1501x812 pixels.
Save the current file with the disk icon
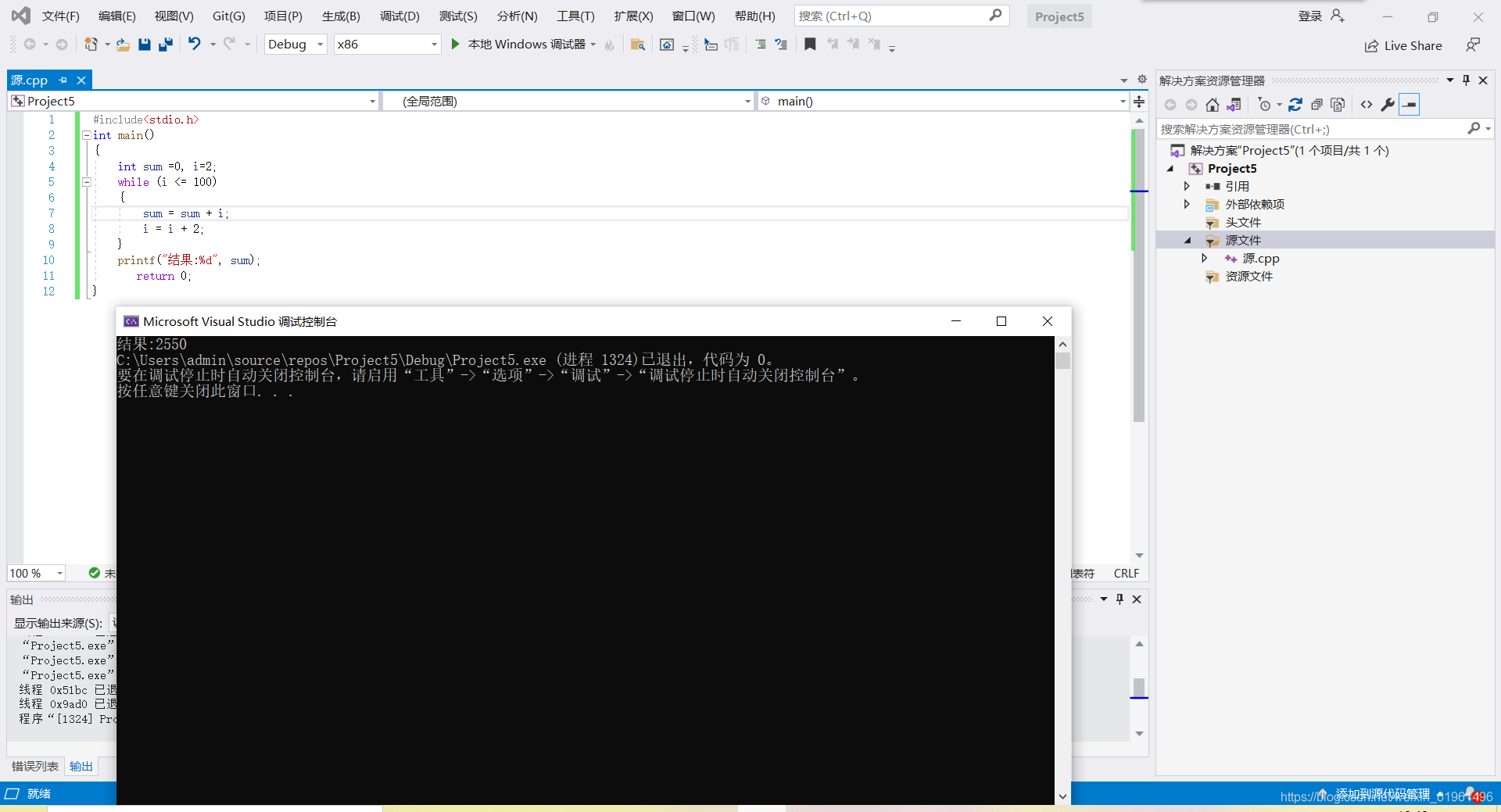click(x=144, y=45)
